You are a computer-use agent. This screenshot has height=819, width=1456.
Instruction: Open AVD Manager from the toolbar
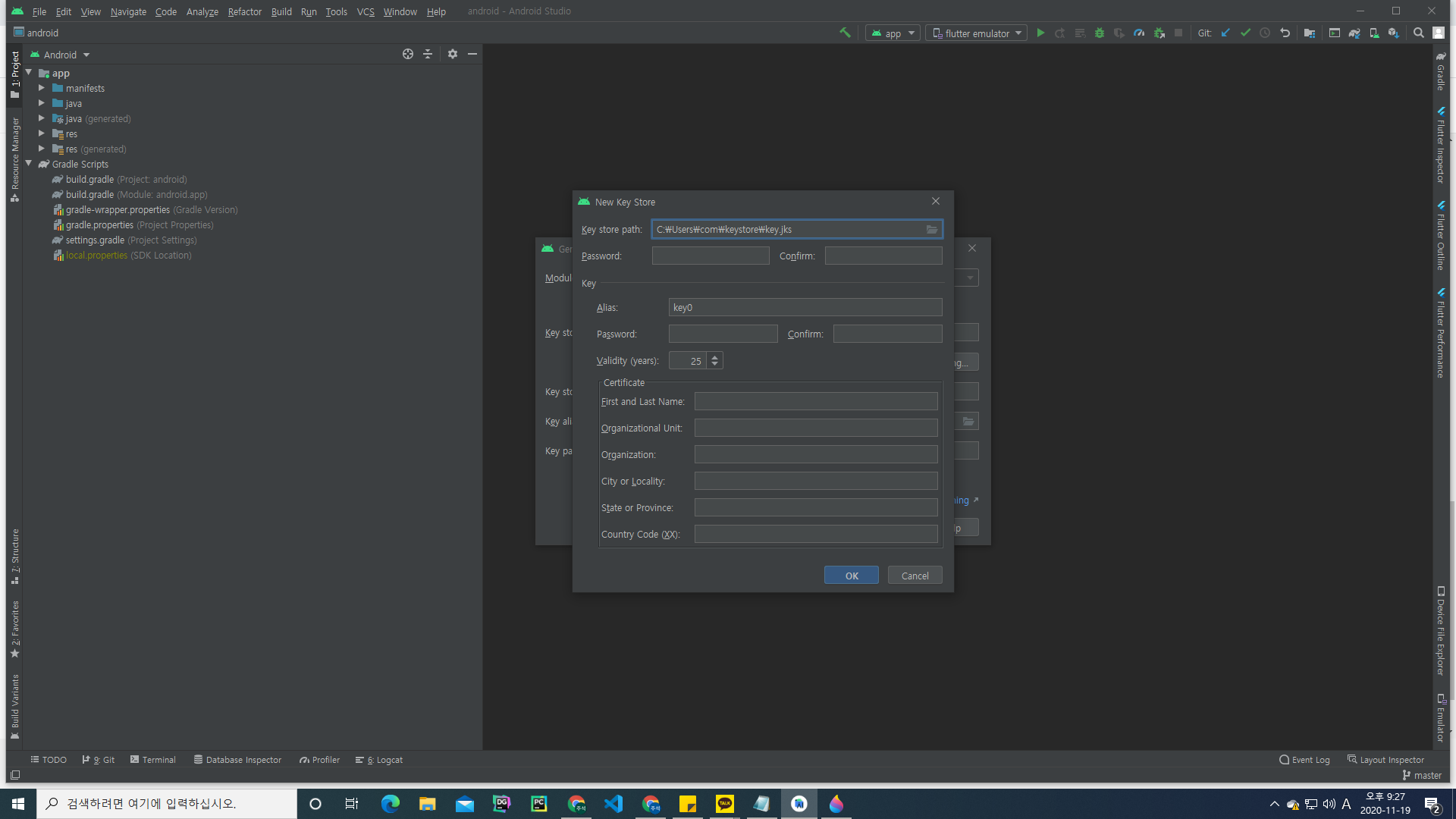point(1374,33)
